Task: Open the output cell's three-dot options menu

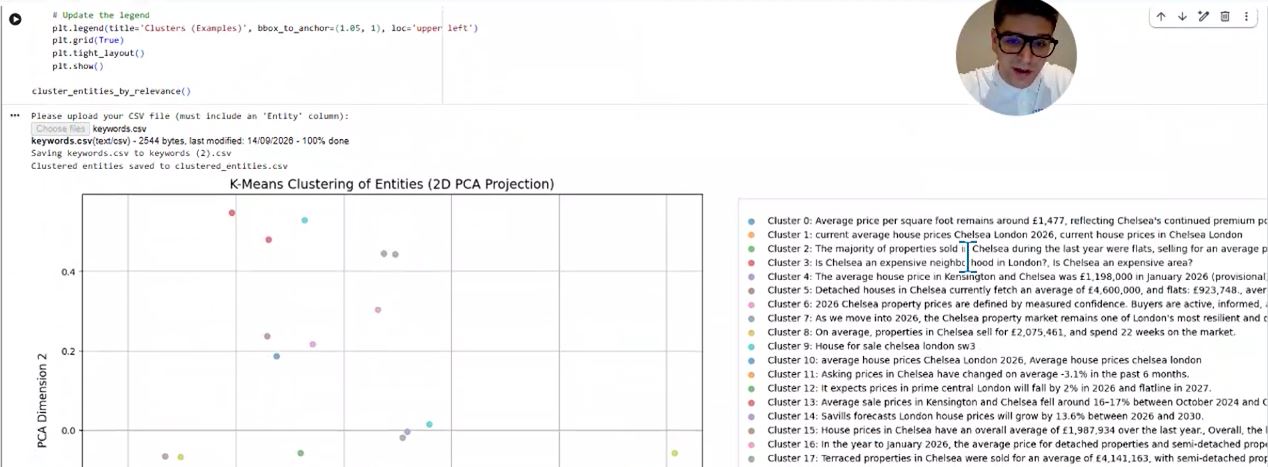Action: point(15,116)
